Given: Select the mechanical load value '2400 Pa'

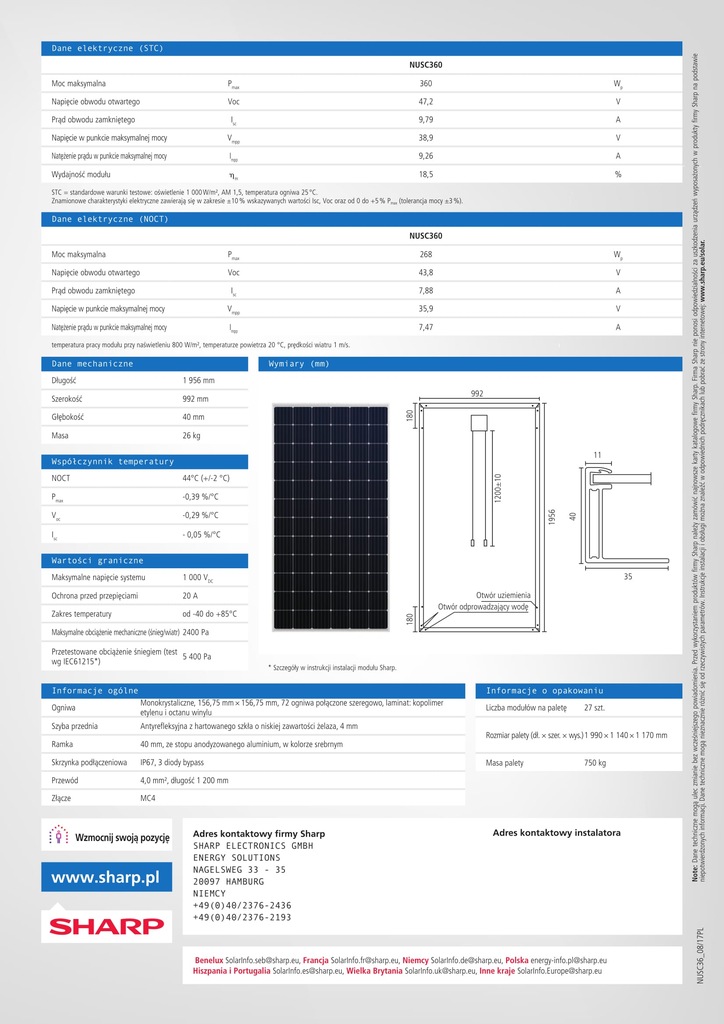Looking at the screenshot, I should pyautogui.click(x=196, y=633).
